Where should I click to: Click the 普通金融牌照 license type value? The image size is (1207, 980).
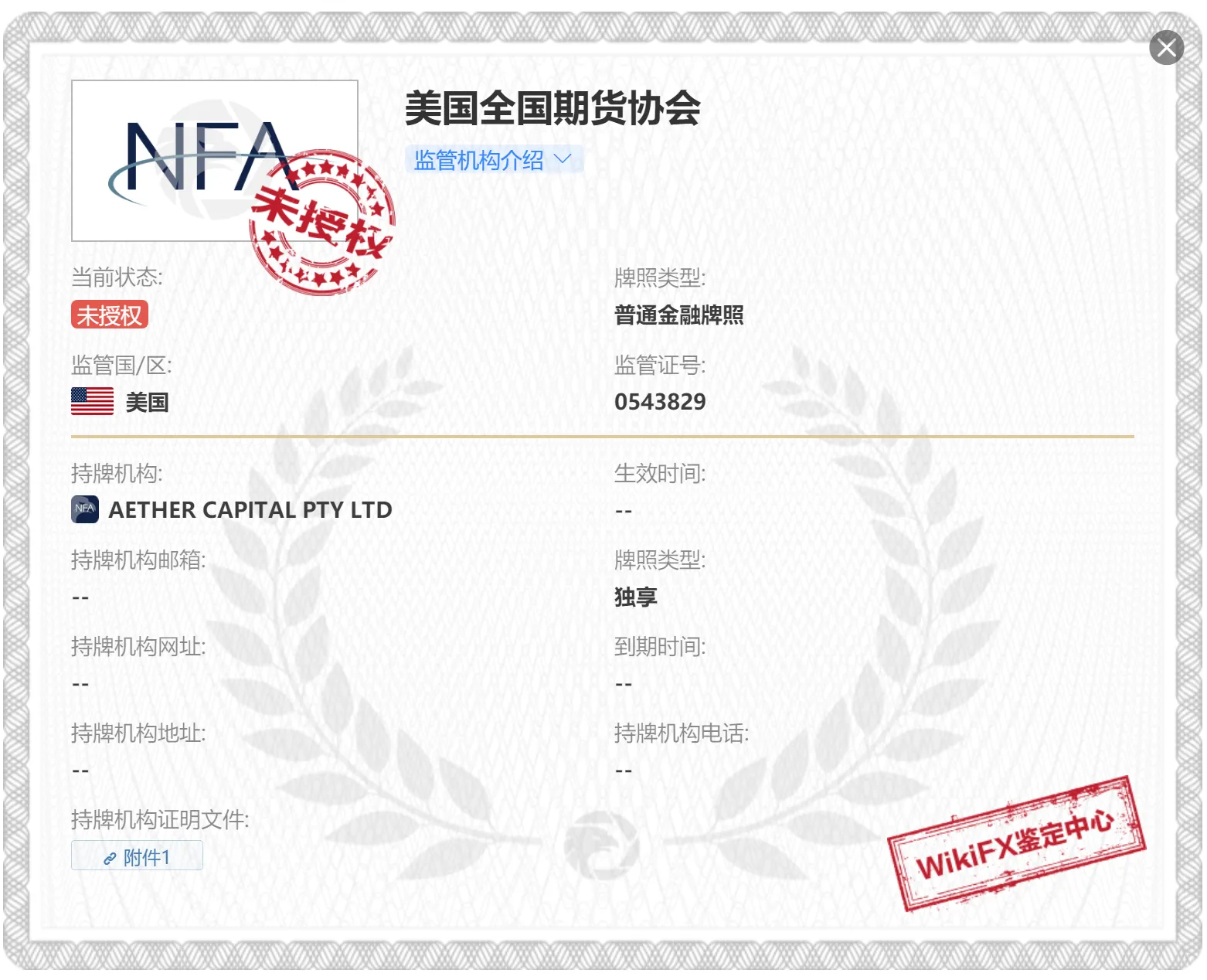pyautogui.click(x=679, y=315)
